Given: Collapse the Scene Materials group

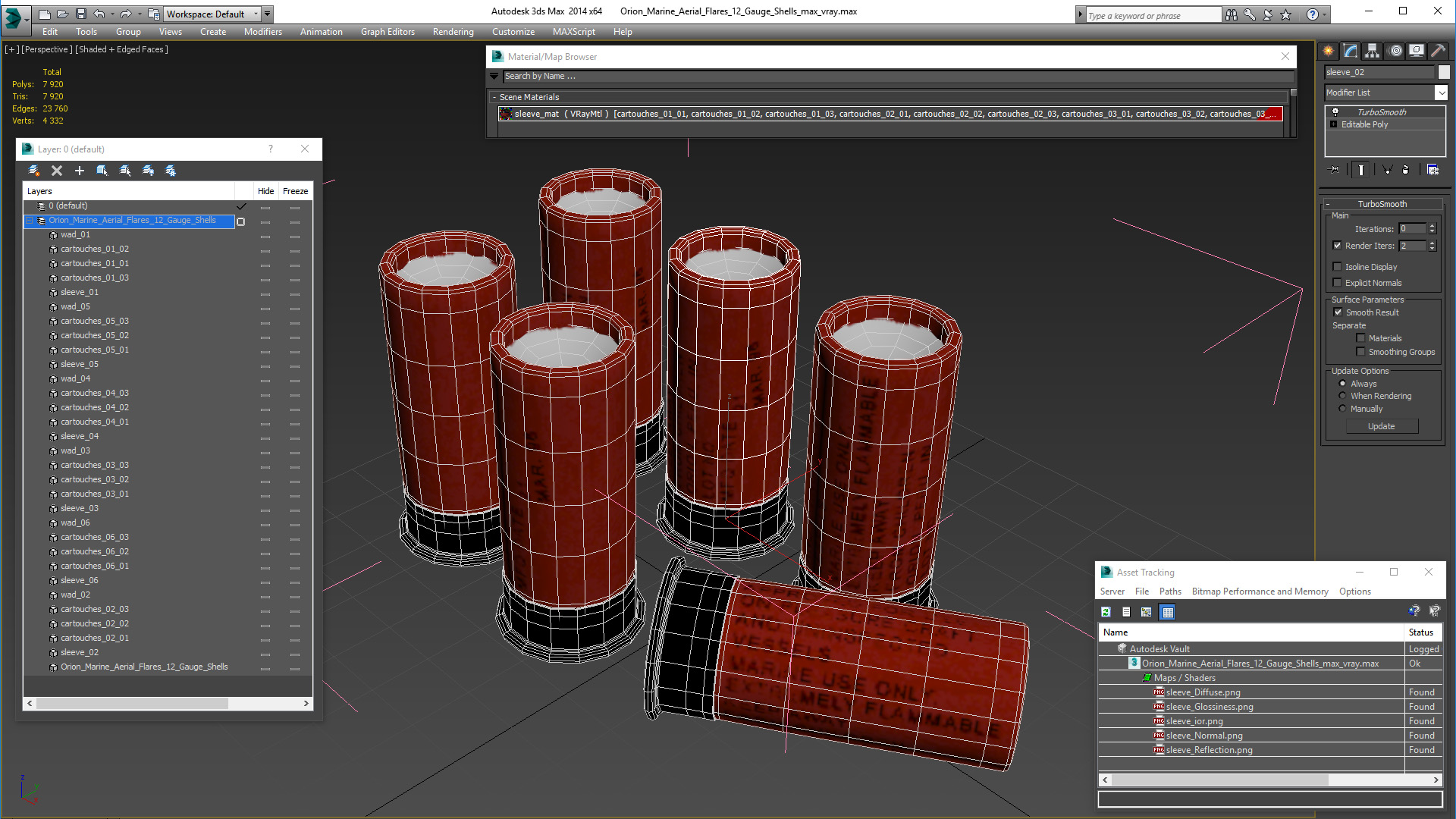Looking at the screenshot, I should tap(494, 97).
